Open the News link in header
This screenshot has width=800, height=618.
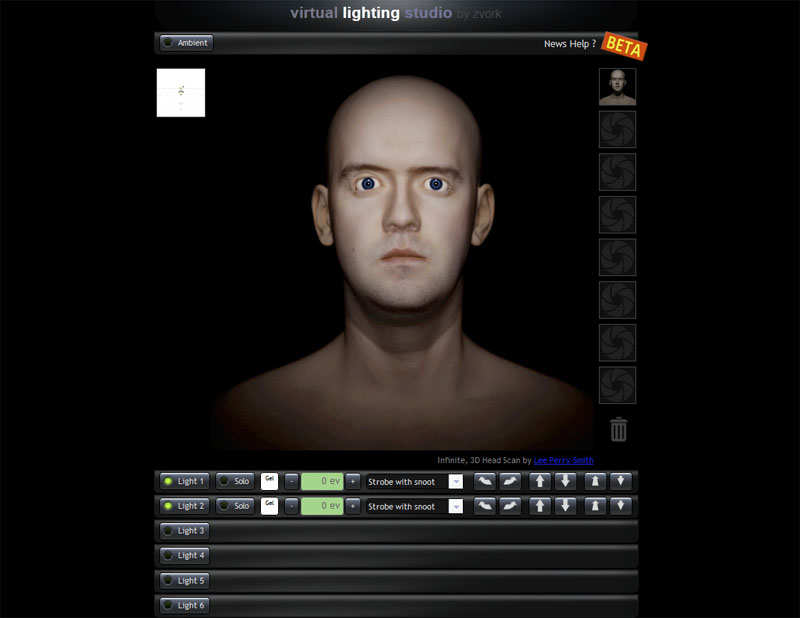point(555,44)
